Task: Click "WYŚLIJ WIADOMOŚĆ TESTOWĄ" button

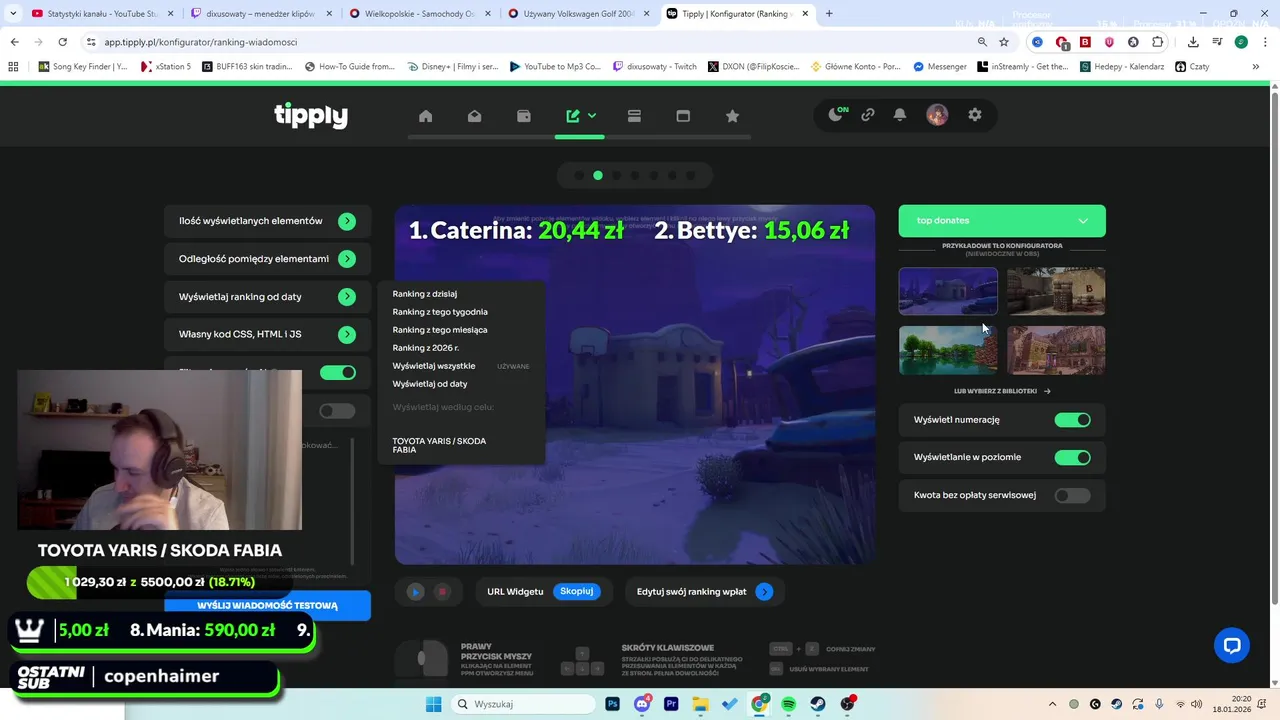Action: coord(267,605)
